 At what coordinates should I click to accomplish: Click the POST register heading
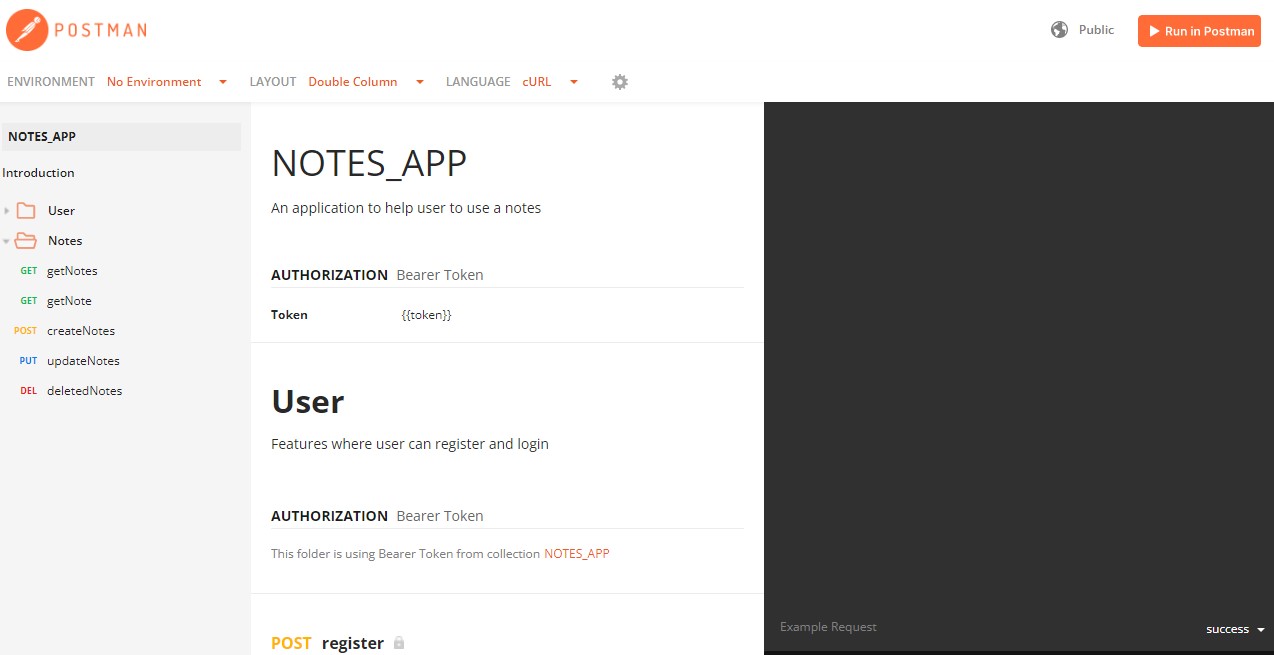(328, 643)
